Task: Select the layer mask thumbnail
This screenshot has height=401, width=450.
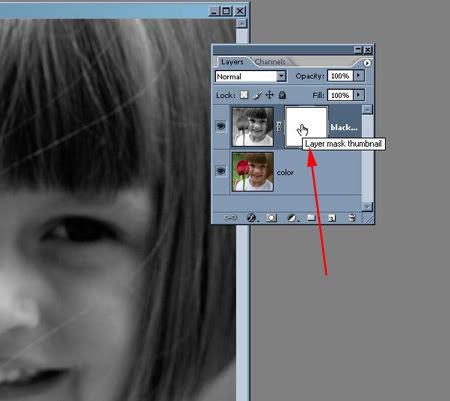Action: click(306, 126)
